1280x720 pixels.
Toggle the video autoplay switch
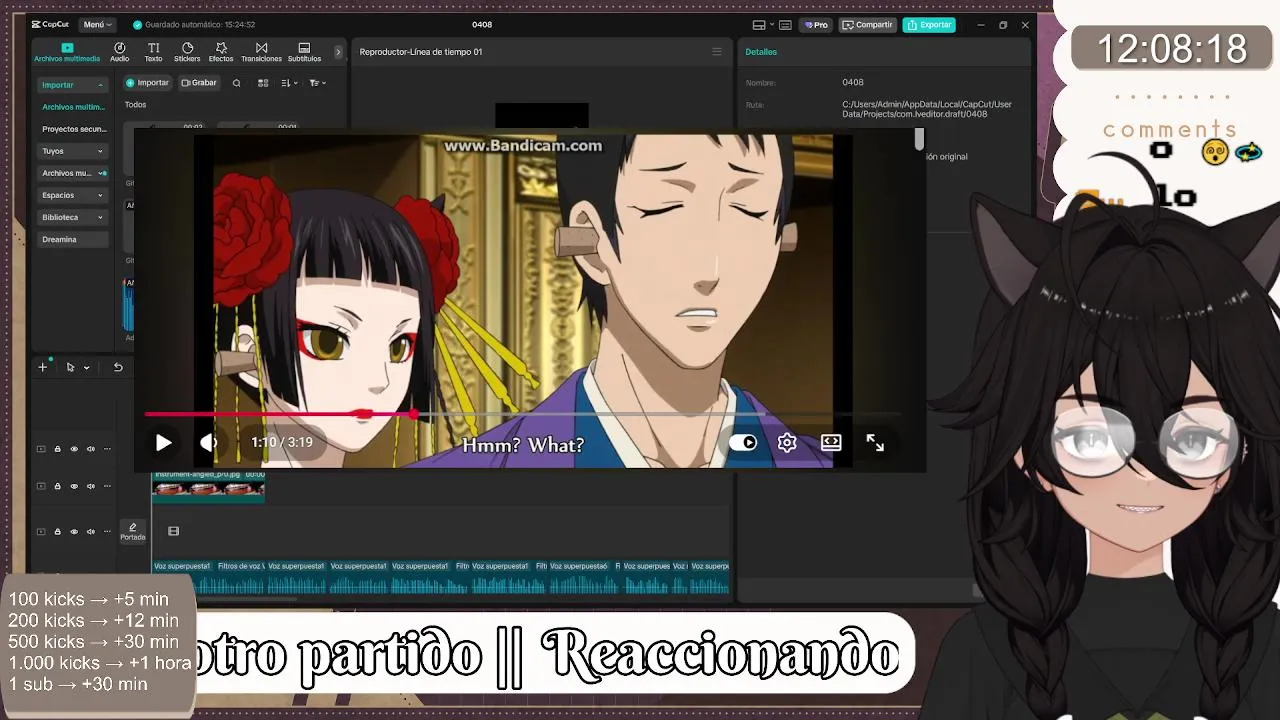(743, 443)
